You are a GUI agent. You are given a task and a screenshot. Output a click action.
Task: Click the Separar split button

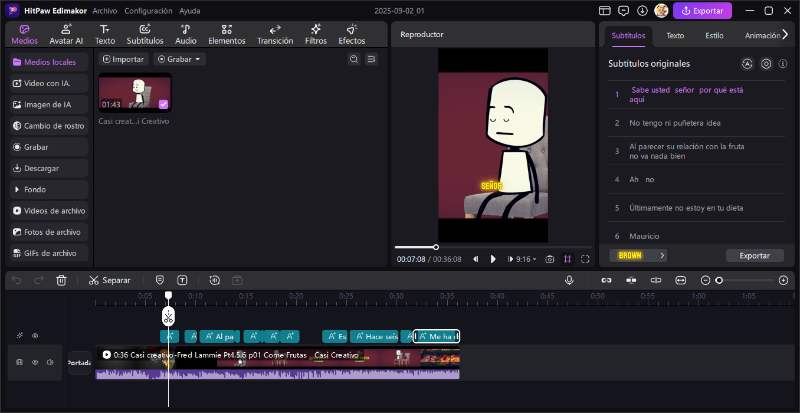click(109, 280)
